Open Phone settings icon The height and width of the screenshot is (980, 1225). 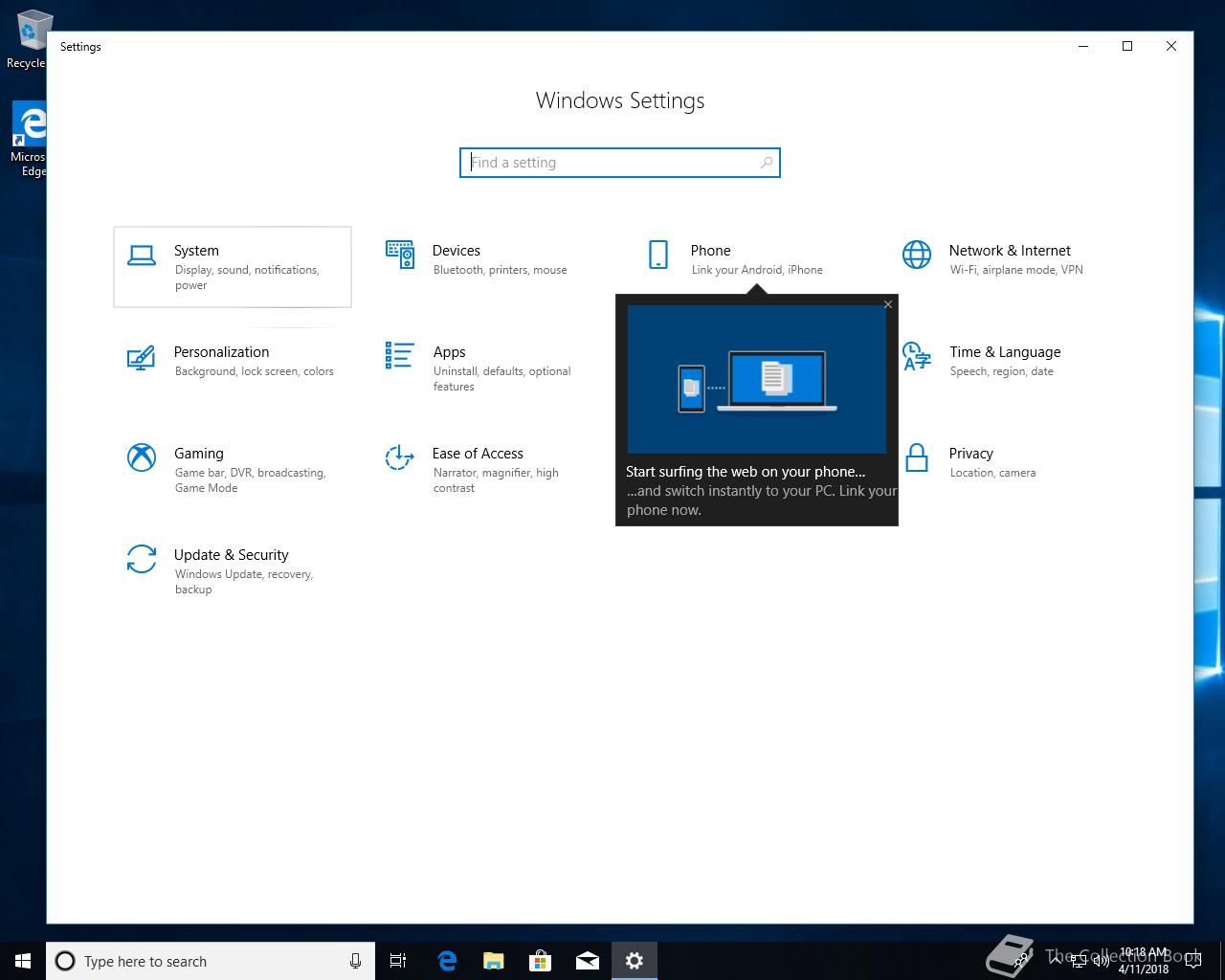(x=658, y=255)
